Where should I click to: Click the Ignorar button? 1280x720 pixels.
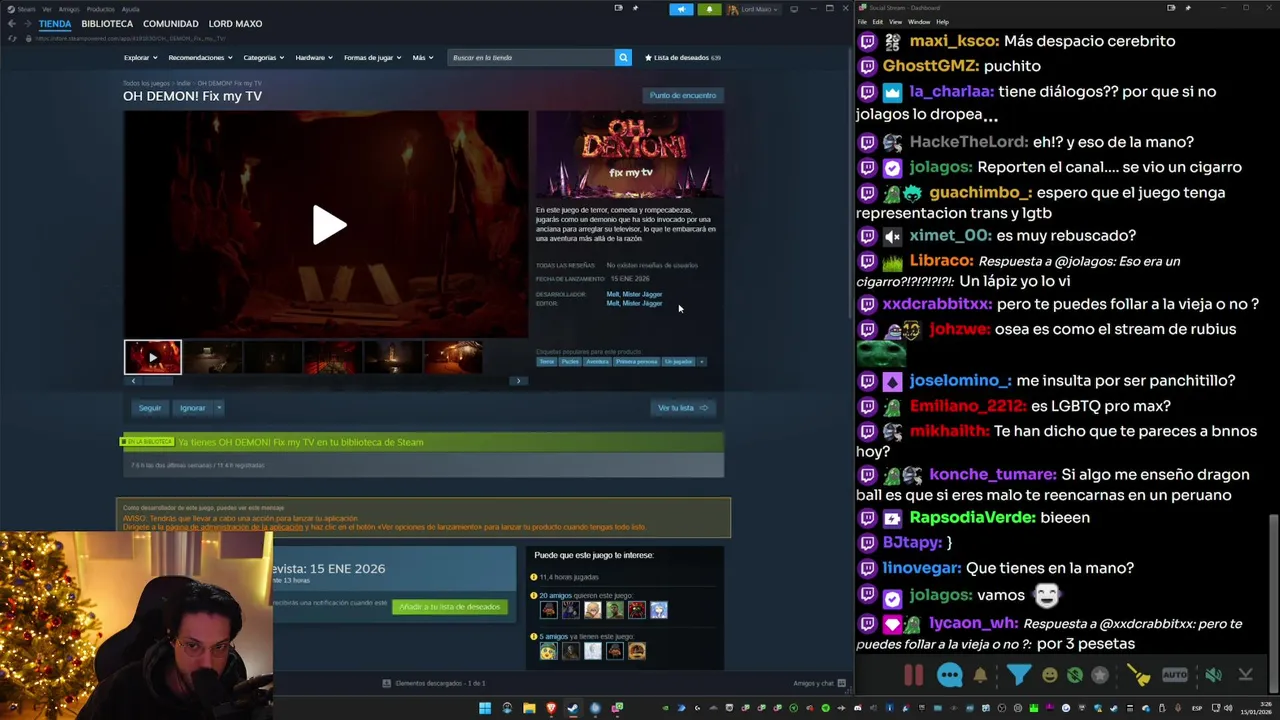click(x=192, y=408)
